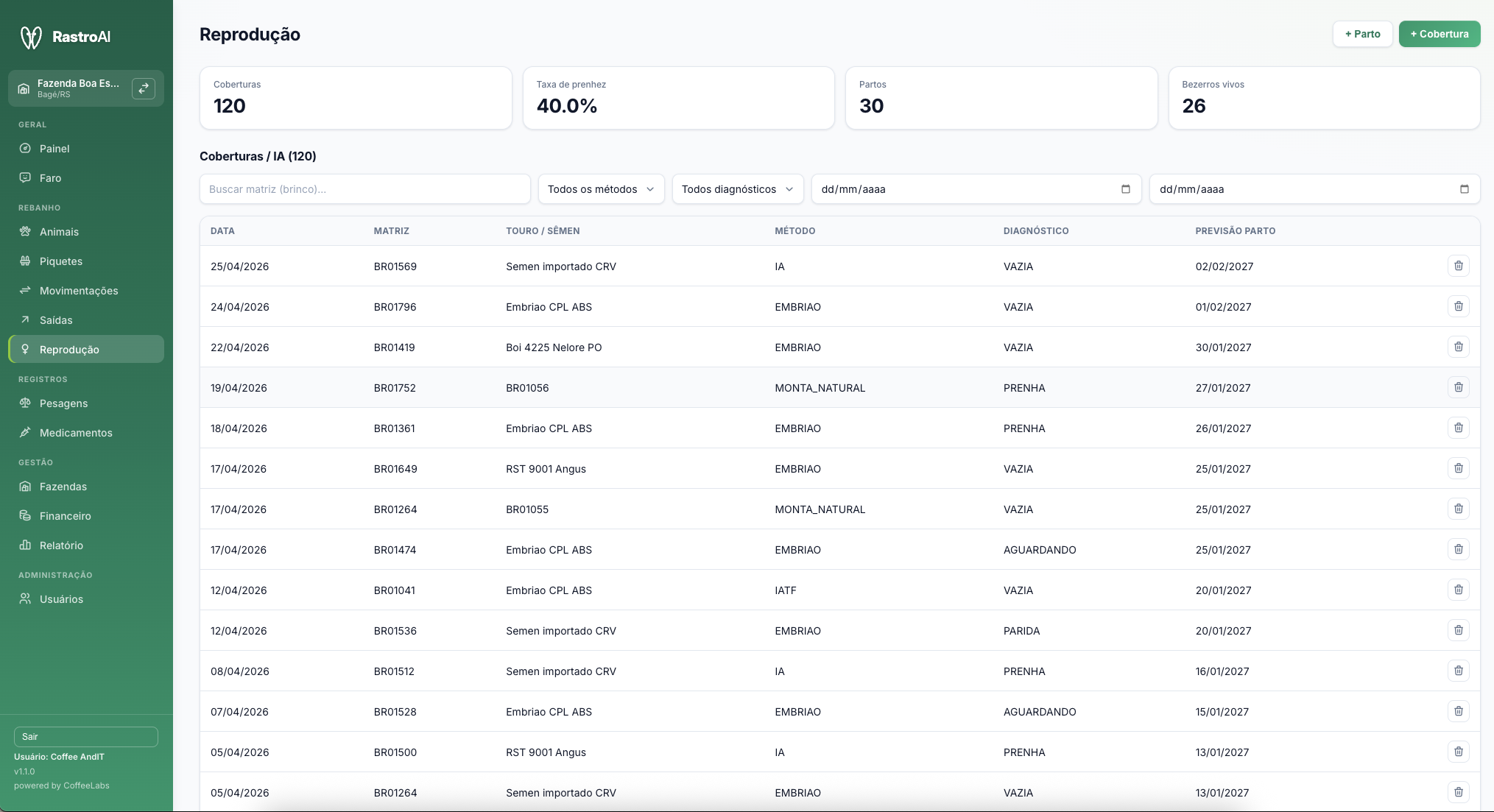This screenshot has width=1494, height=812.
Task: Click the Taxa de prenhez card
Action: (x=678, y=98)
